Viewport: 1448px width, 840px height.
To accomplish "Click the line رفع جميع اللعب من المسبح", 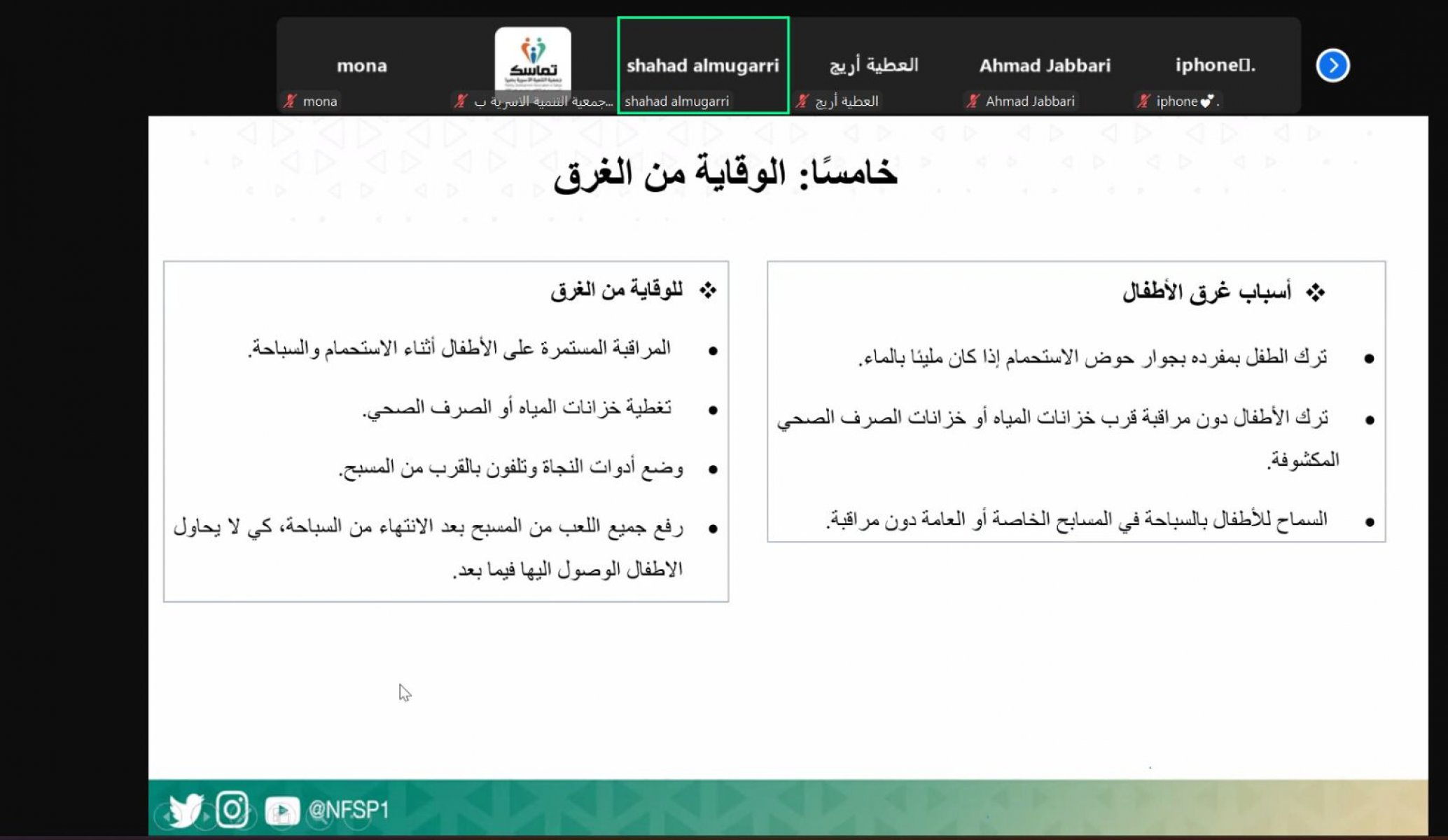I will 428,526.
